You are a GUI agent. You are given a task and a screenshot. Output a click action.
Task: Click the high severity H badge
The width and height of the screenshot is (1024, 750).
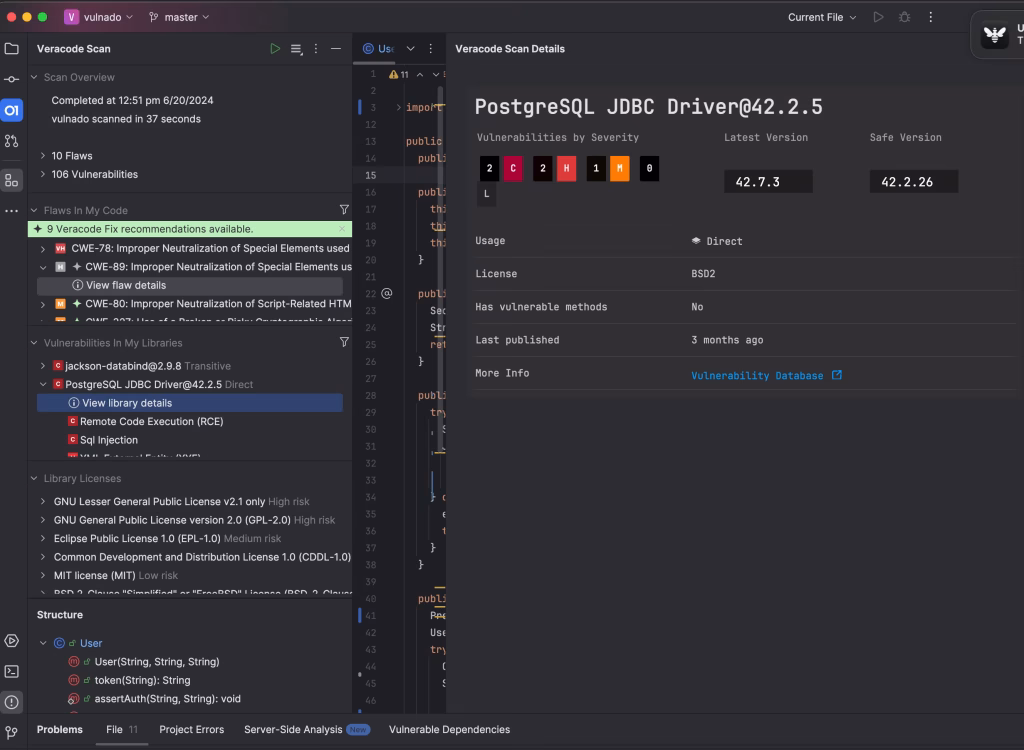tap(566, 168)
